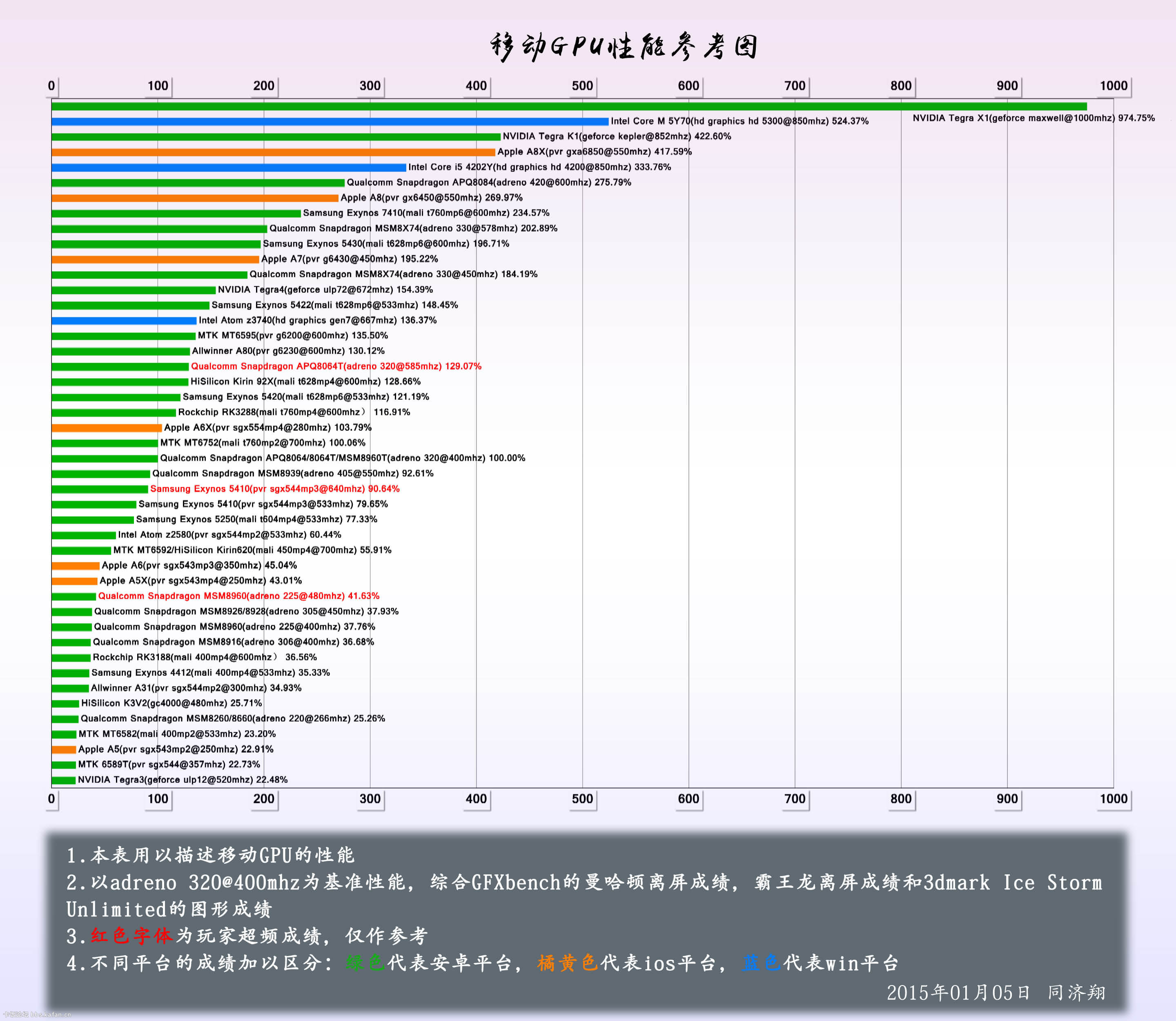
Task: Click the NVIDIA Tegra4 154.39% label
Action: coord(325,290)
